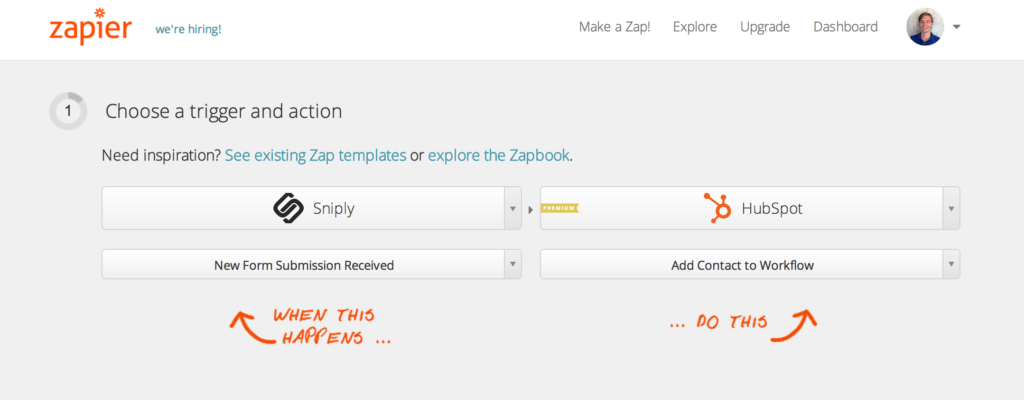This screenshot has width=1024, height=400.
Task: Click the arrow between trigger and action apps
Action: [x=531, y=209]
